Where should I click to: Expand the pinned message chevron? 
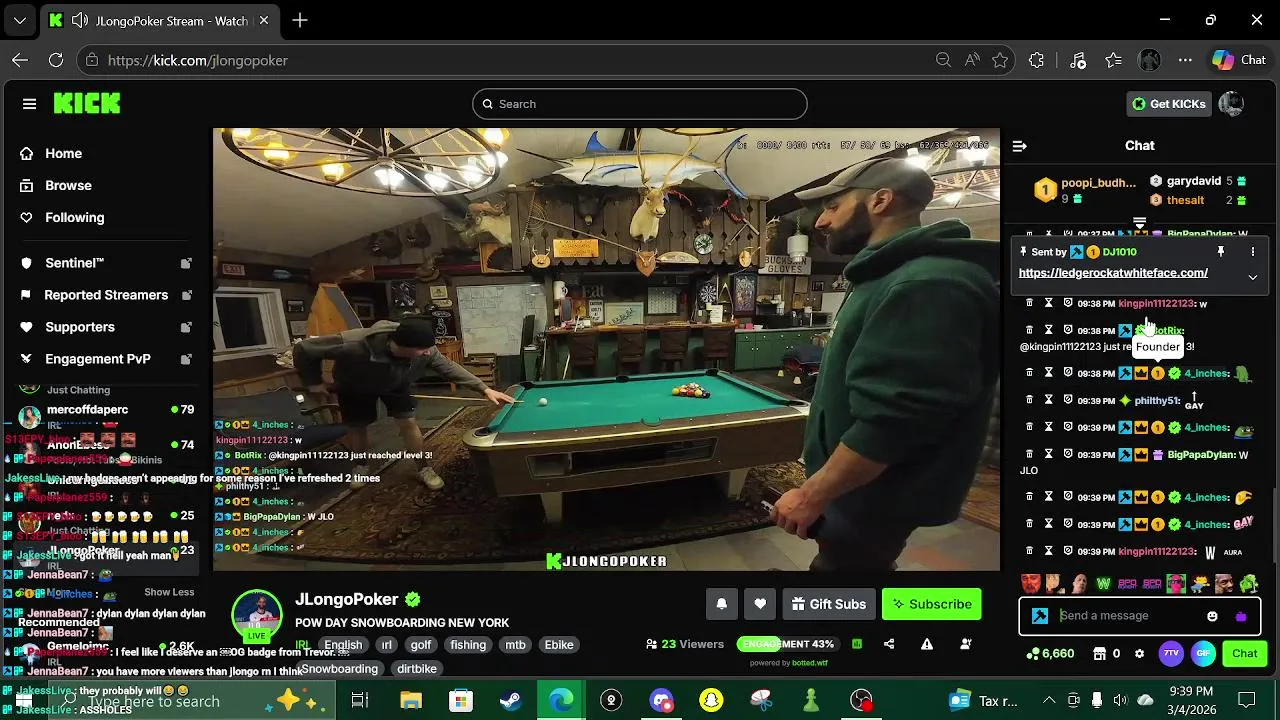click(x=1252, y=277)
